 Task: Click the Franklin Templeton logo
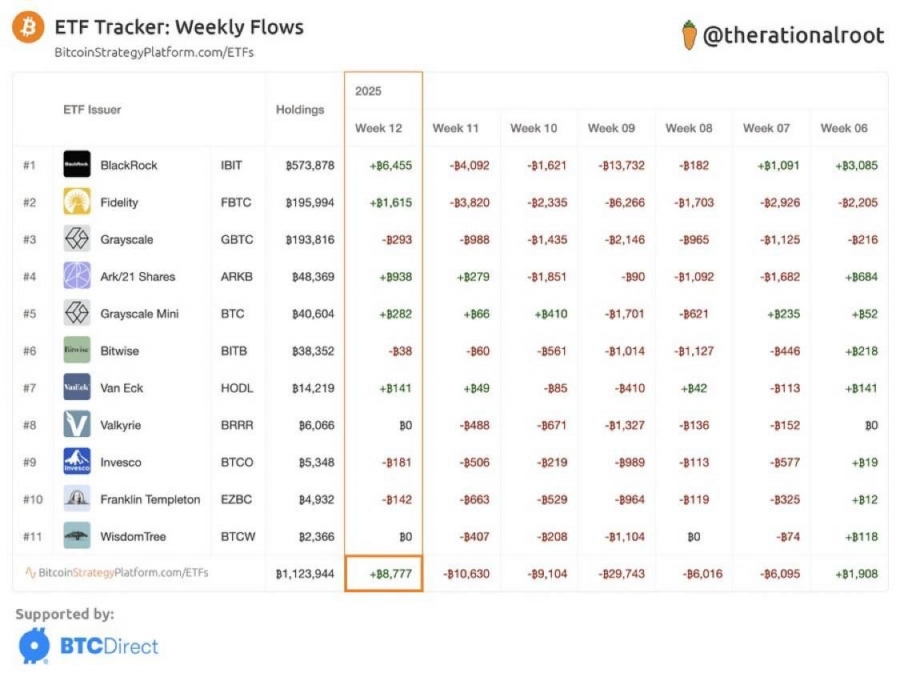77,499
